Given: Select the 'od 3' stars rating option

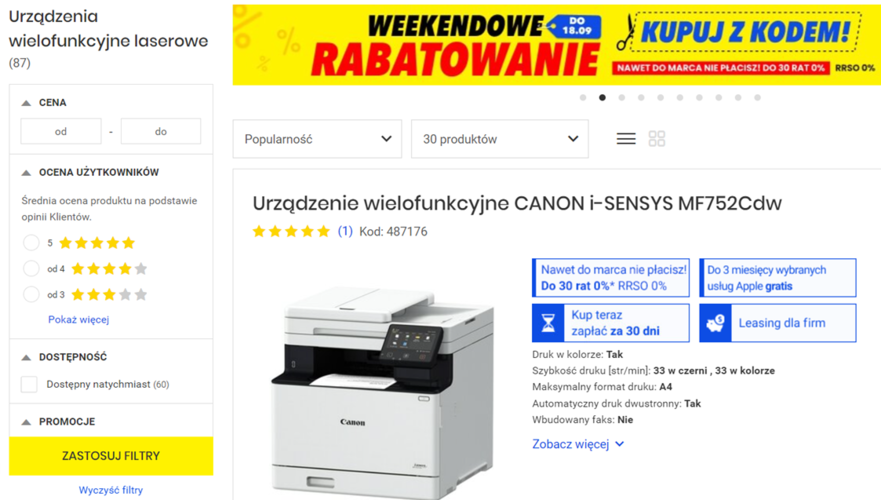Looking at the screenshot, I should point(31,294).
